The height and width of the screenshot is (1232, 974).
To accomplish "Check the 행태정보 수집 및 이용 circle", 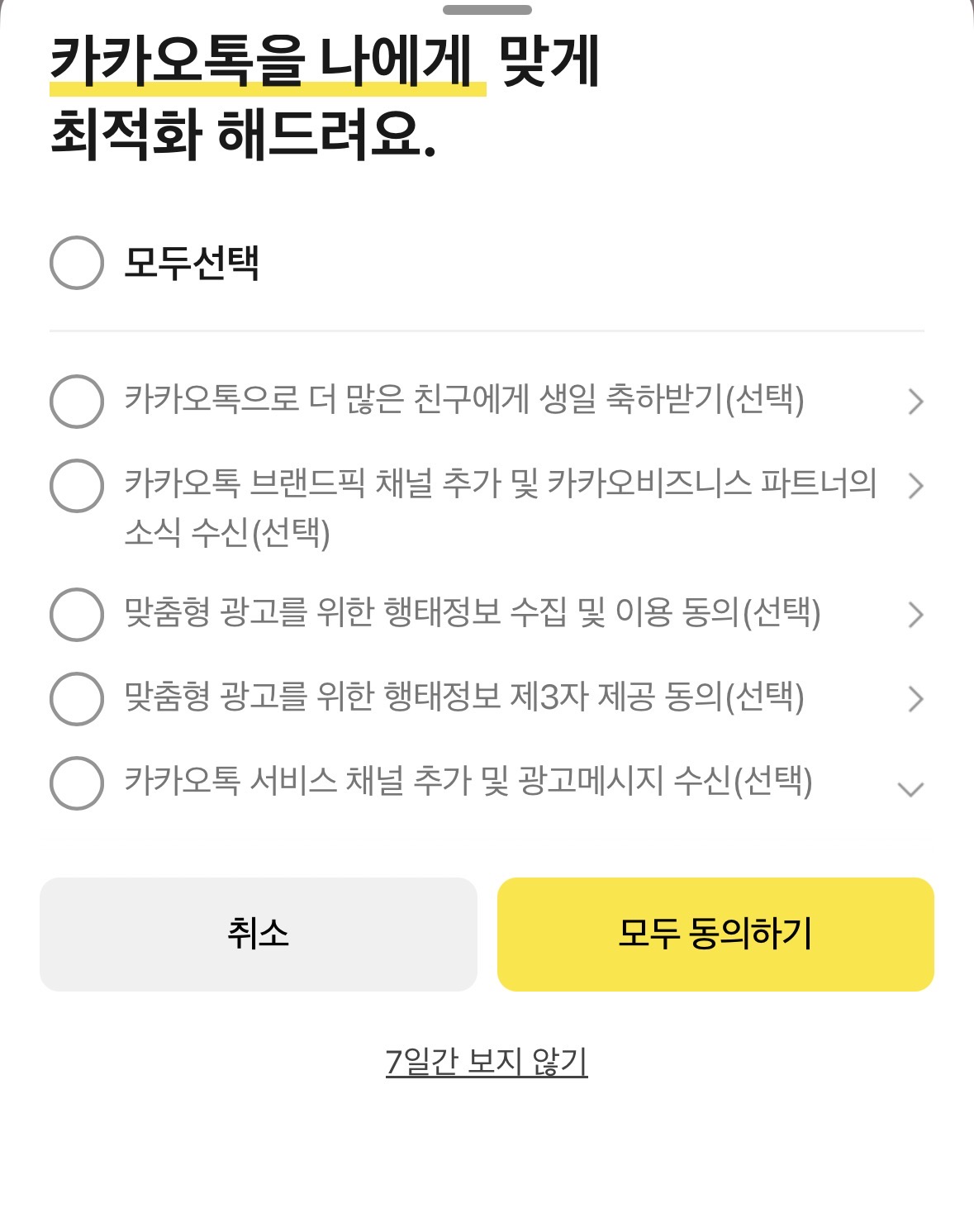I will pos(77,614).
